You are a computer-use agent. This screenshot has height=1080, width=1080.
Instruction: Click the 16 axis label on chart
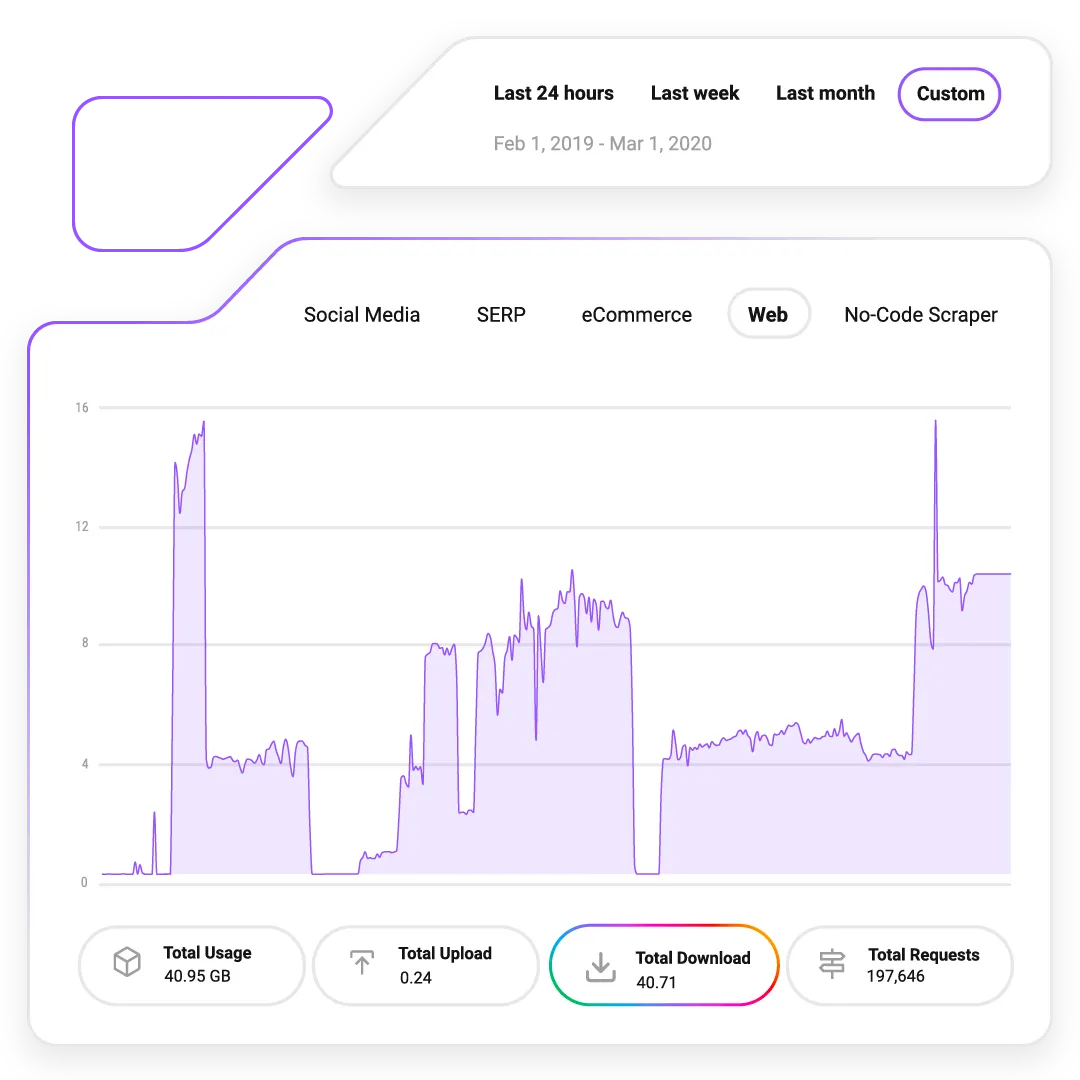pyautogui.click(x=82, y=408)
